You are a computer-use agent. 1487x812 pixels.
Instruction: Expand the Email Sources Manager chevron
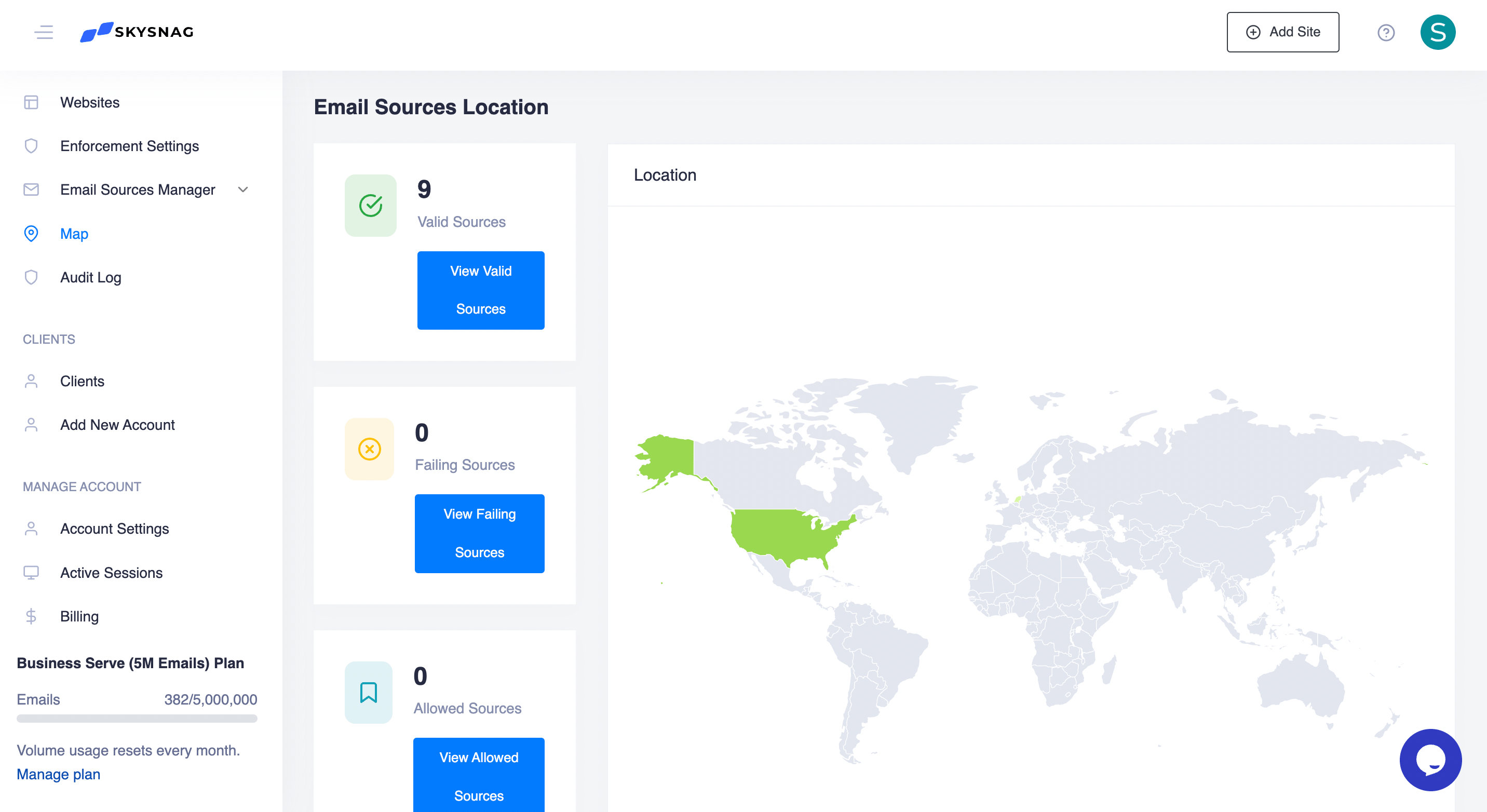[243, 190]
